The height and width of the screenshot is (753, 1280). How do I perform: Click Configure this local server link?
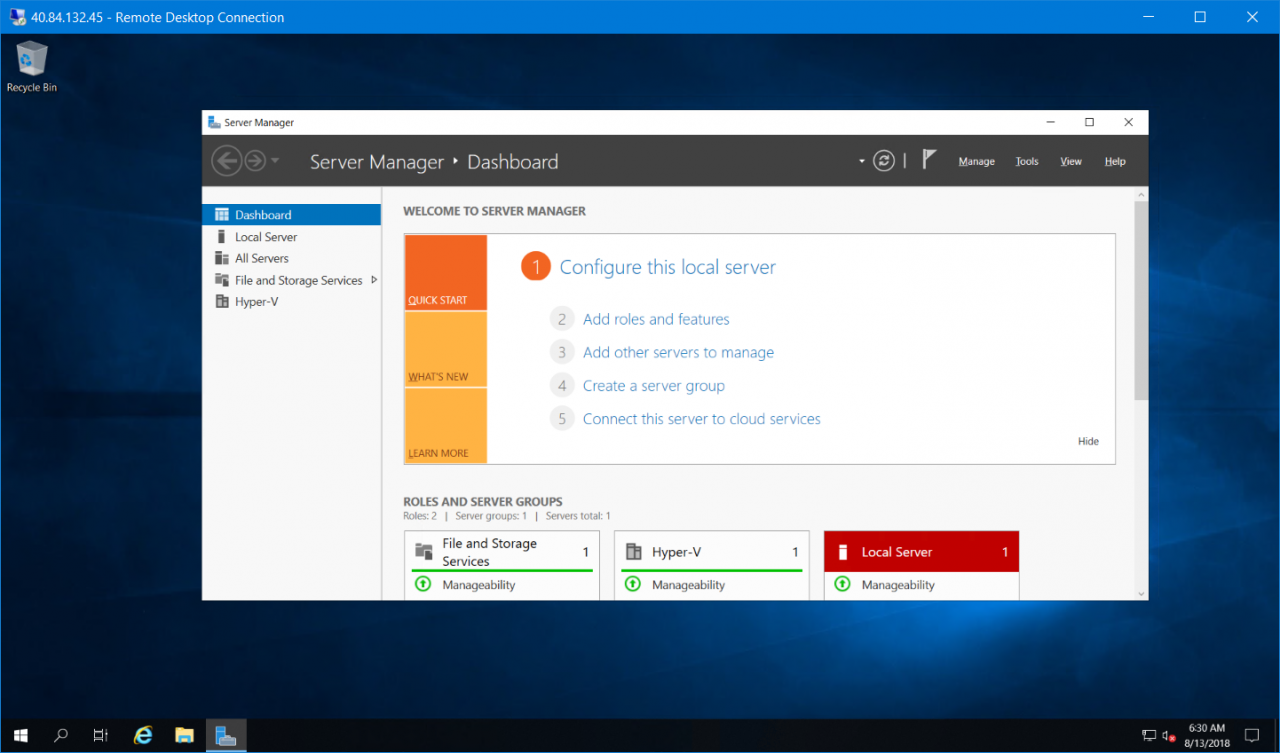coord(667,267)
